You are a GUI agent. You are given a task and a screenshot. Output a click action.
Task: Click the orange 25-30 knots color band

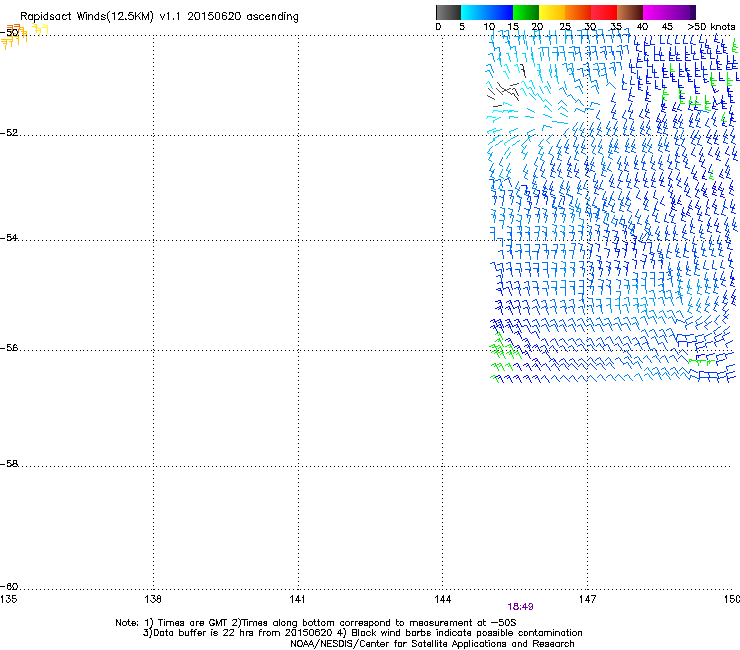[578, 12]
